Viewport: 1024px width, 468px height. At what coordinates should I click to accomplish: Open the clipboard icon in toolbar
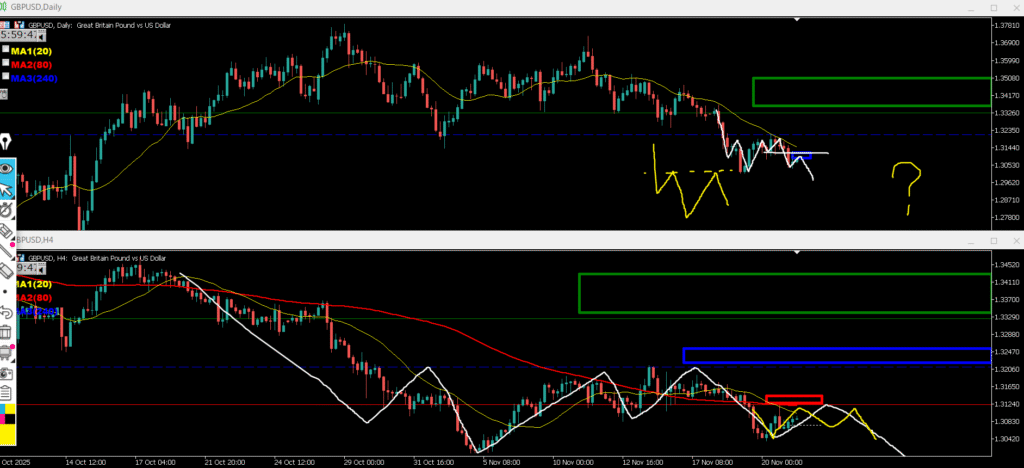(6, 392)
